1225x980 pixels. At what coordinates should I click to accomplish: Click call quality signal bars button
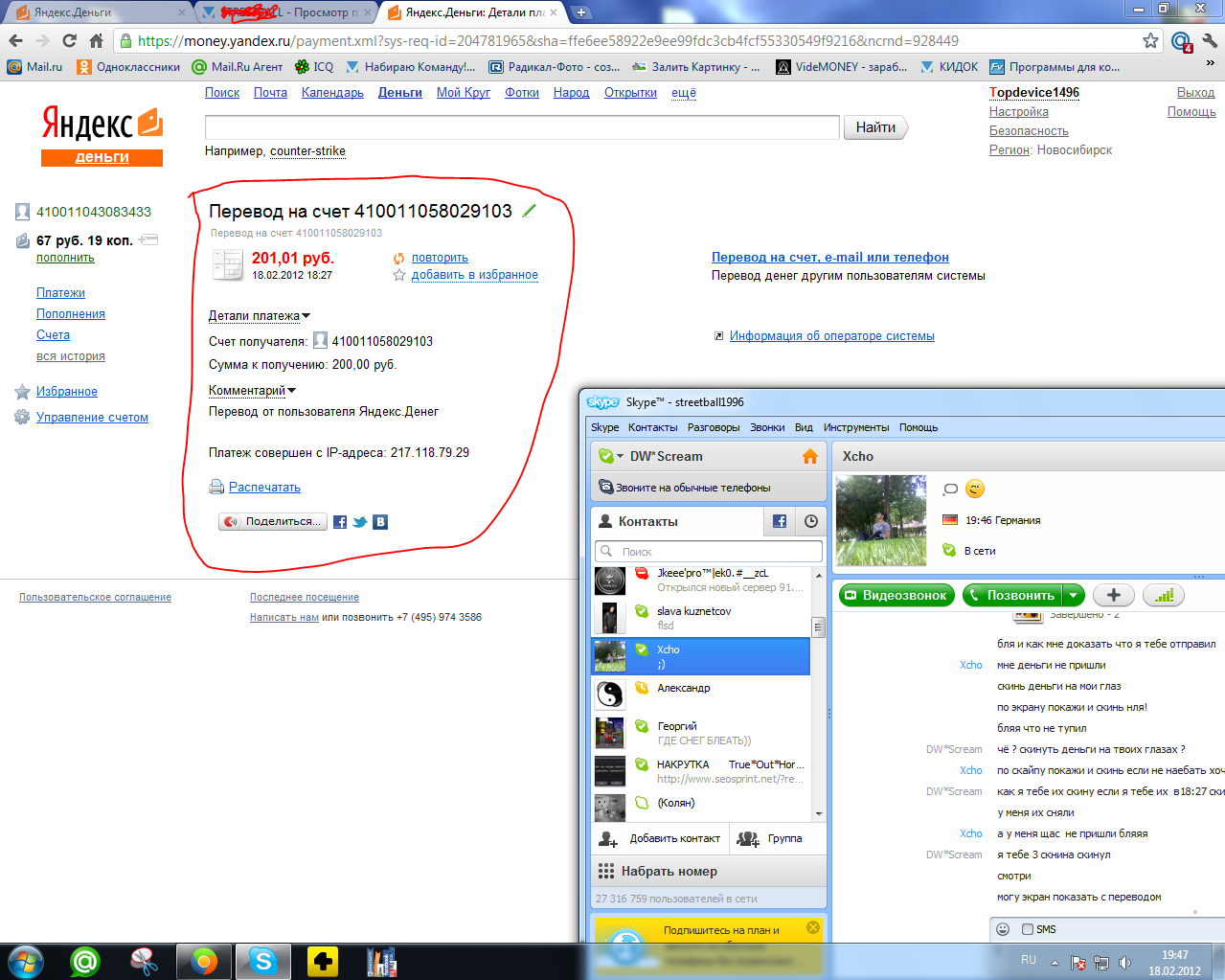[1164, 595]
